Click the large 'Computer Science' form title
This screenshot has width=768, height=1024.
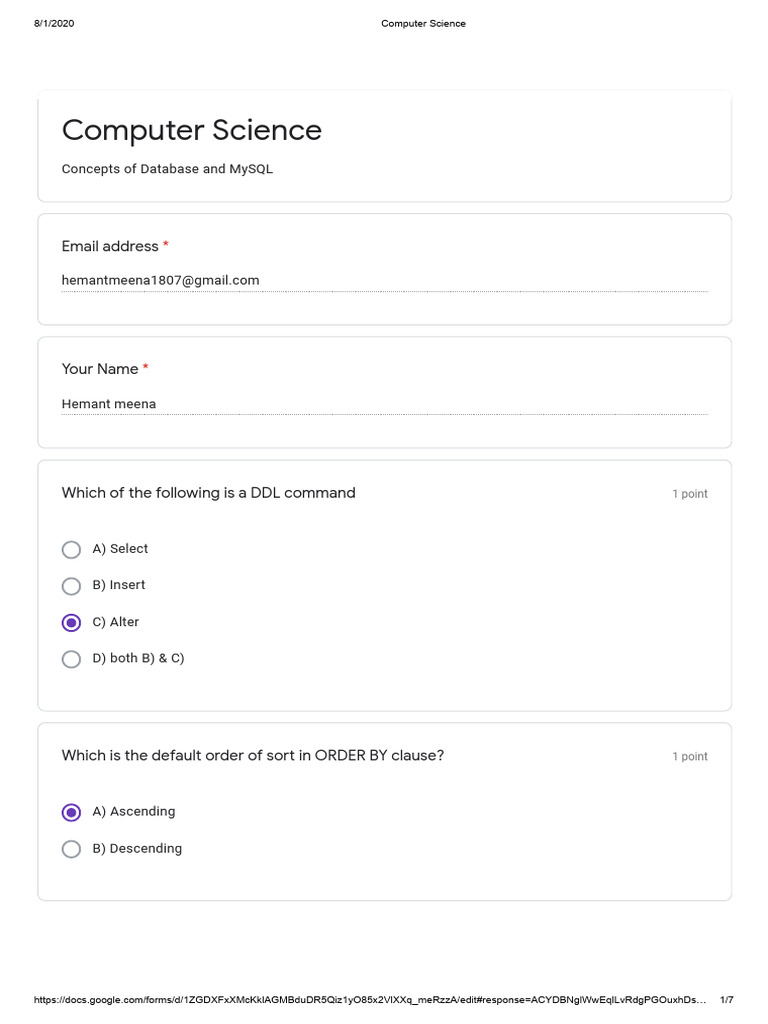(x=192, y=130)
